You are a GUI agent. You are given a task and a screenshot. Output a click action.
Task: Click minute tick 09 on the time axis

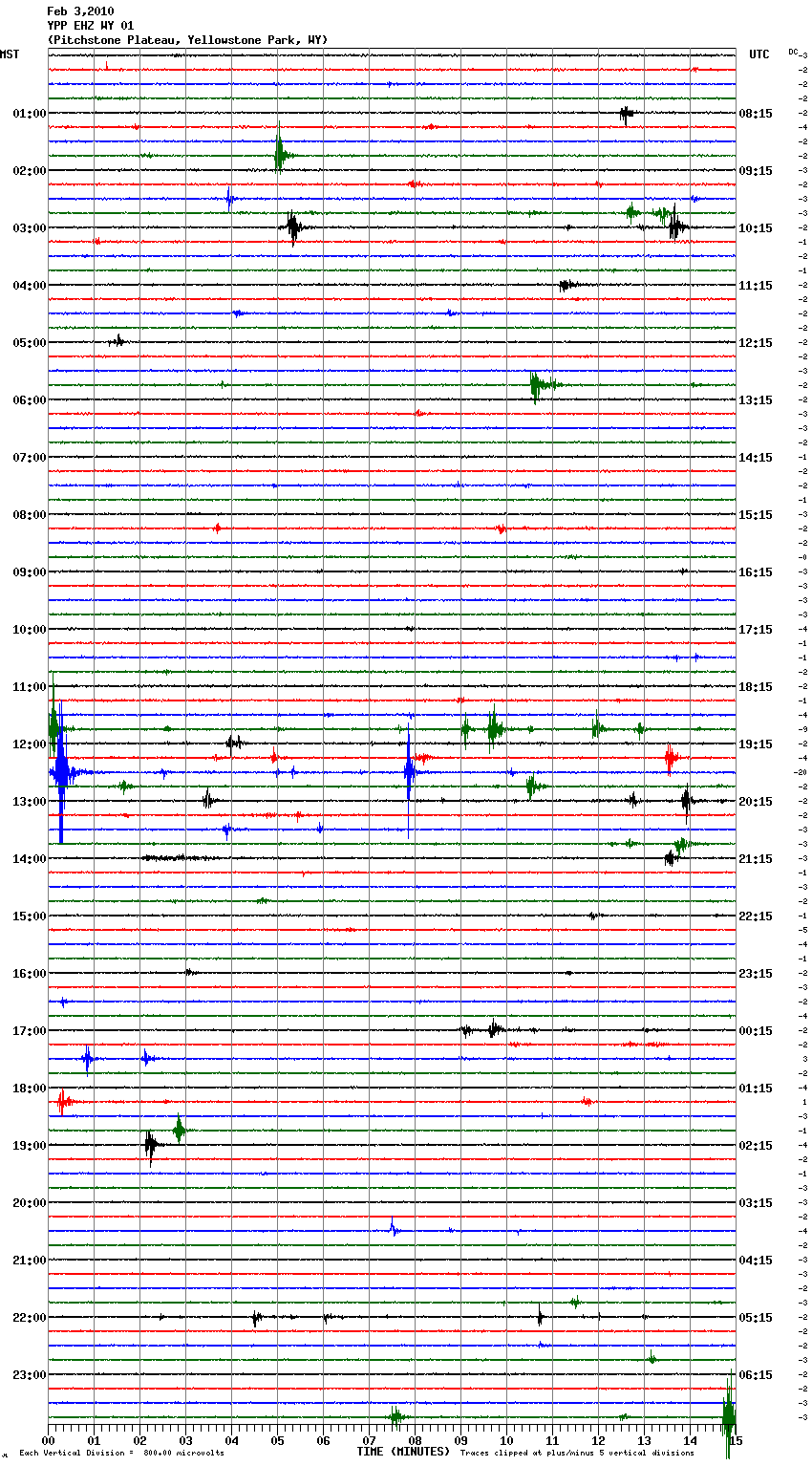coord(461,1440)
